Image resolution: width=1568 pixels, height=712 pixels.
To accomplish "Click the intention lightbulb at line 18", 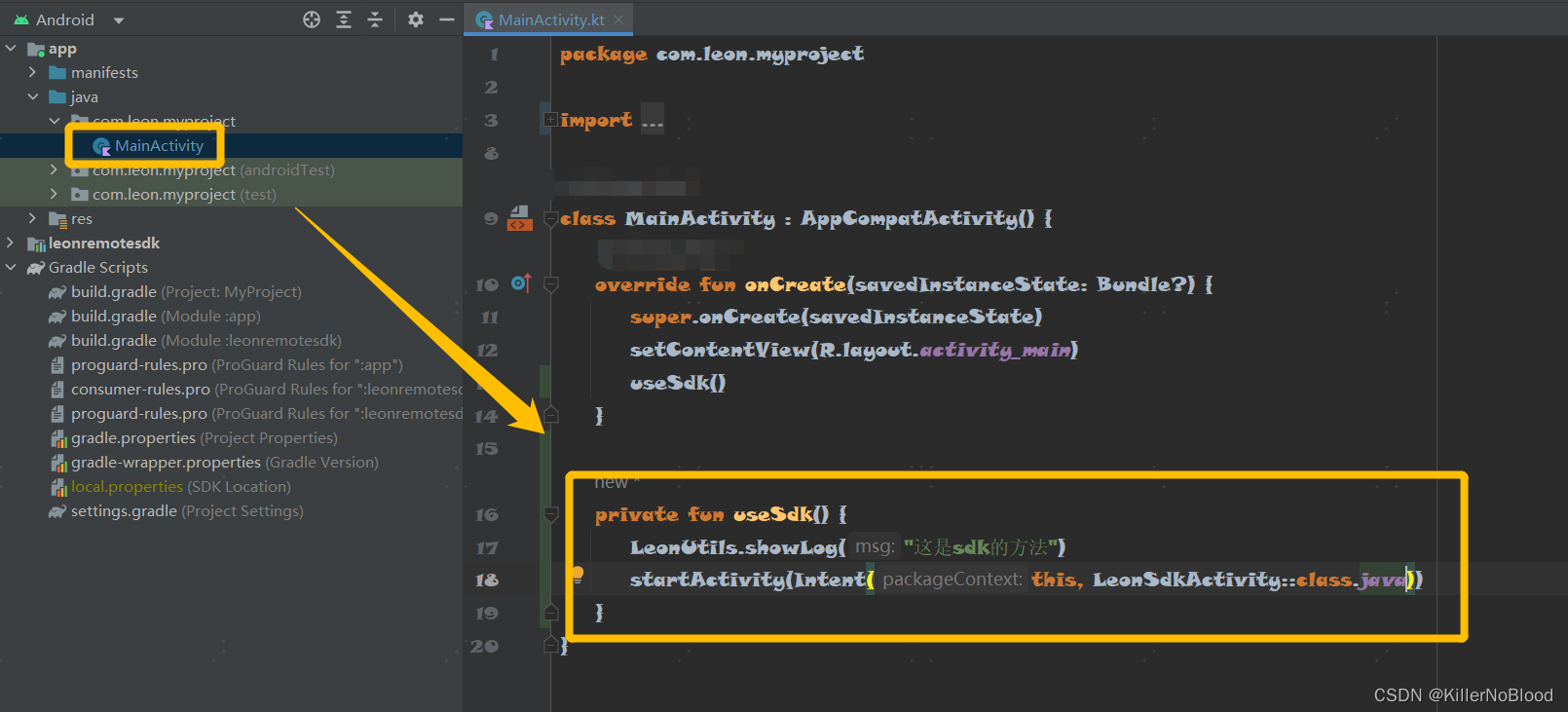I will [x=578, y=575].
